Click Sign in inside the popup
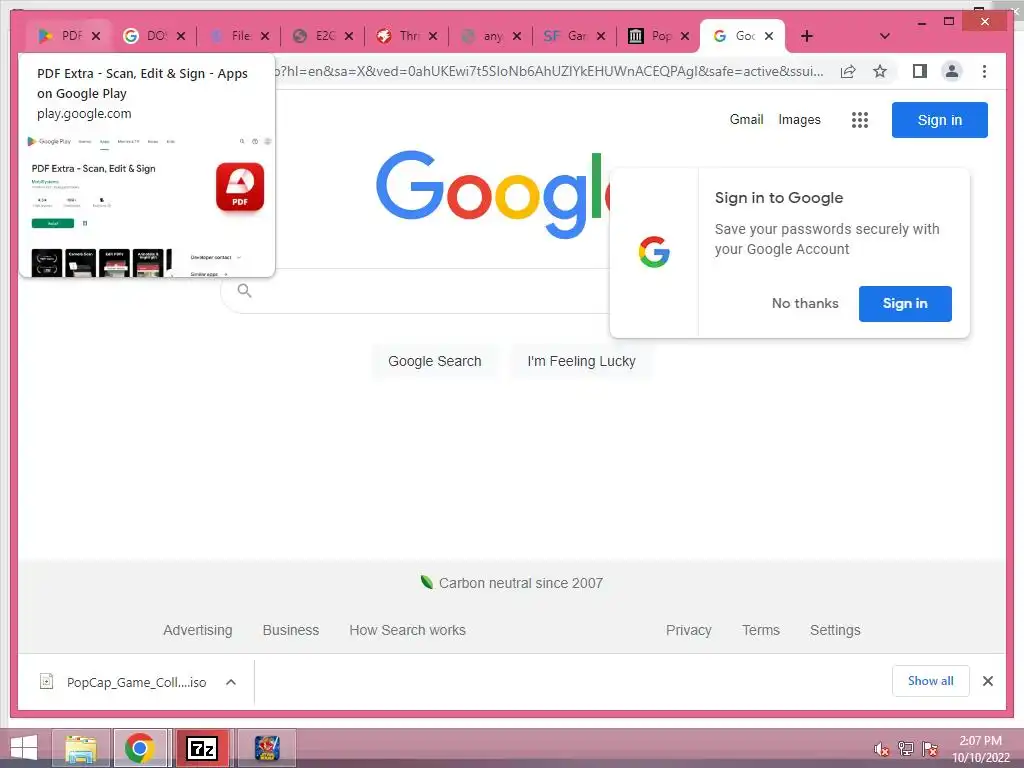This screenshot has height=768, width=1024. tap(904, 304)
